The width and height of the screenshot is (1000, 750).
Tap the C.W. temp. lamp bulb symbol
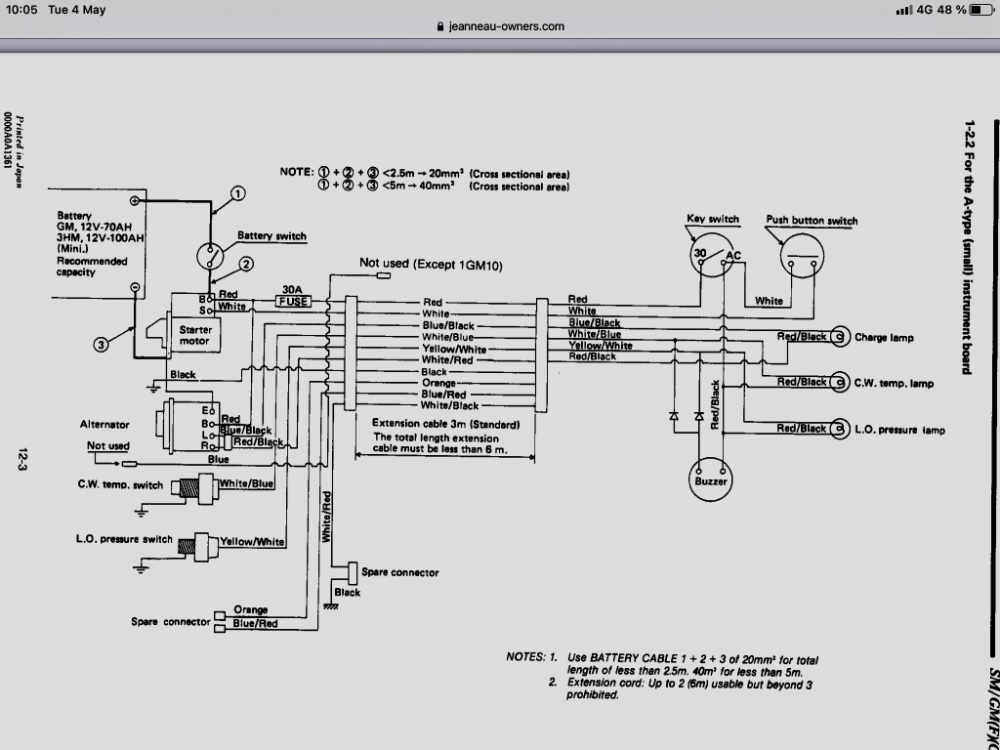(x=840, y=383)
